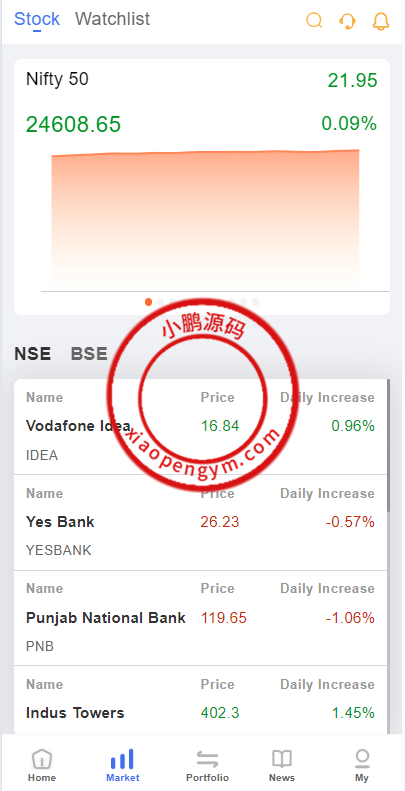Open Indus Towers stock entry
This screenshot has height=791, width=405.
200,700
